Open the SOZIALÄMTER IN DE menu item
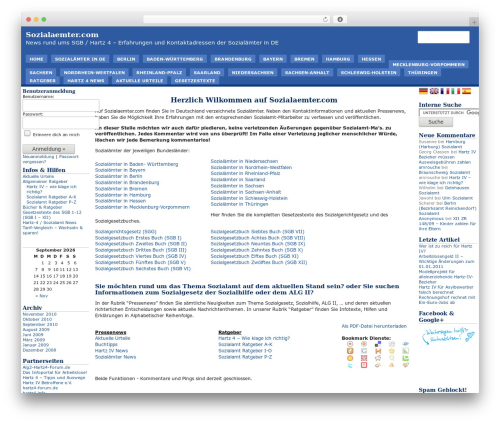Image resolution: width=500 pixels, height=423 pixels. 80,59
